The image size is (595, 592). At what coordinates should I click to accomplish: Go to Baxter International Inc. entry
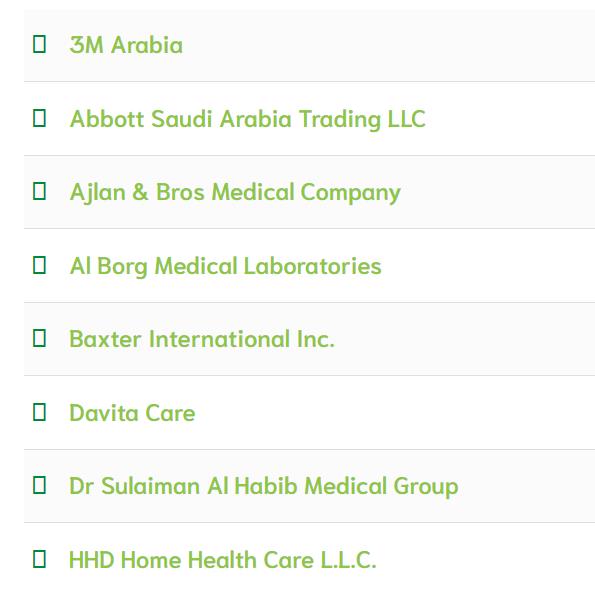pos(202,339)
